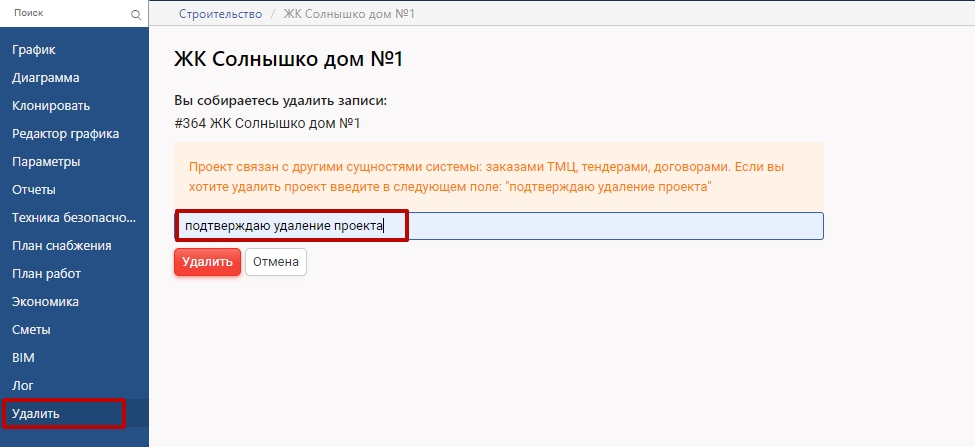975x447 pixels.
Task: Open the График sidebar item
Action: (34, 50)
